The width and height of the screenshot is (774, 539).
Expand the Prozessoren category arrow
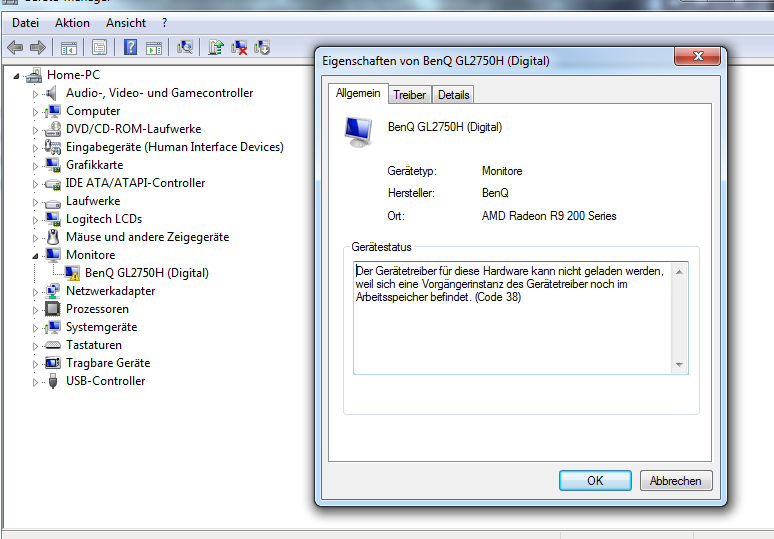tap(35, 310)
